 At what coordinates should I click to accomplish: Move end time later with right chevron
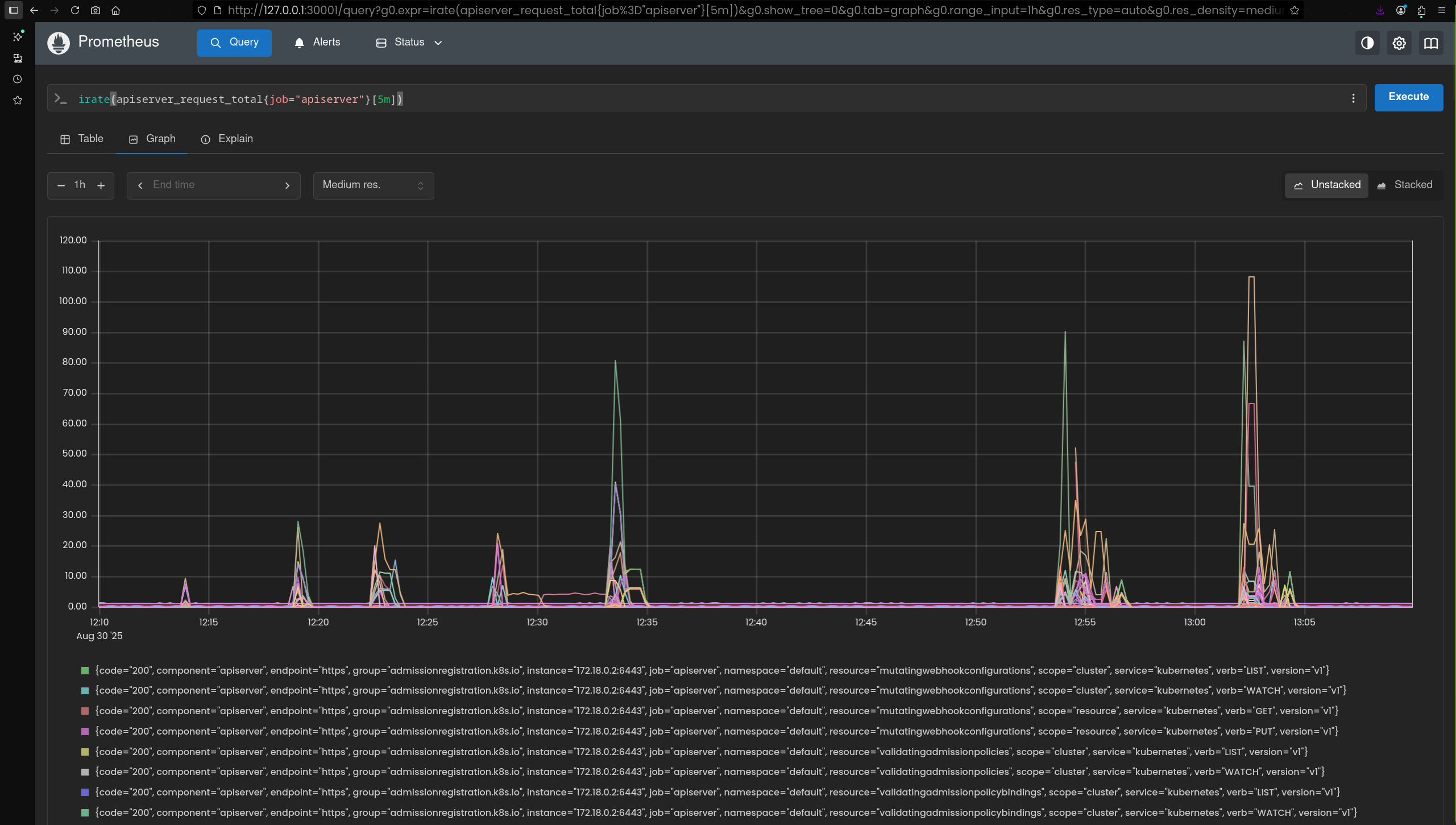pyautogui.click(x=287, y=186)
